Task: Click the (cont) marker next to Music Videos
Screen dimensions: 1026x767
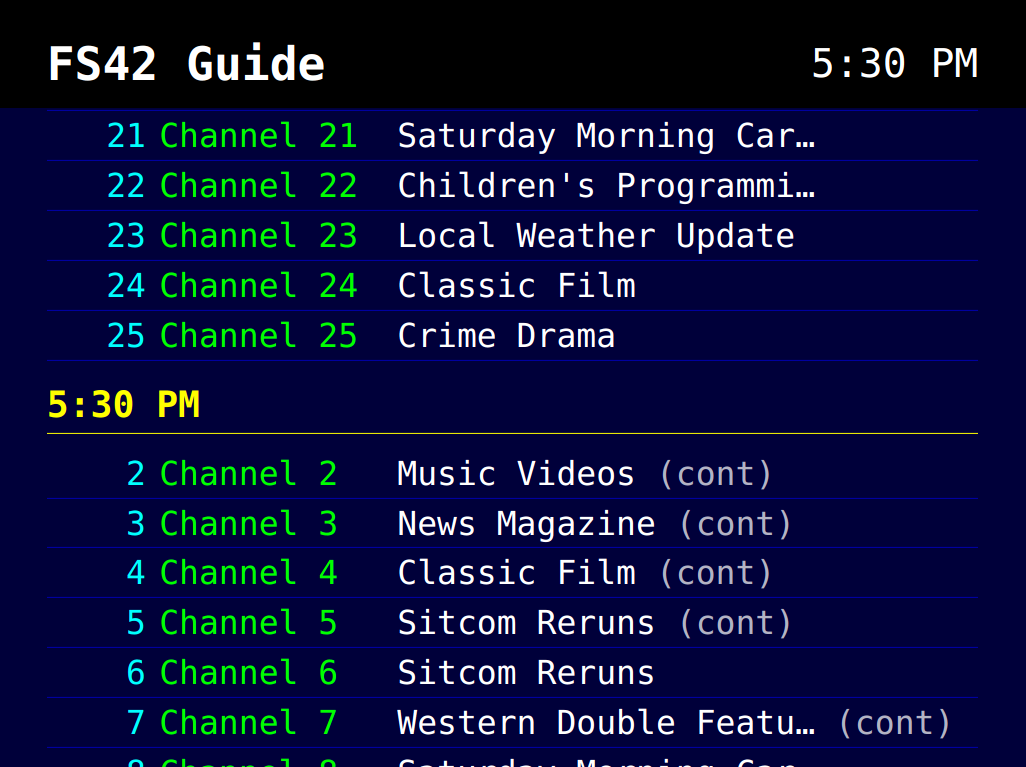Action: (x=715, y=473)
